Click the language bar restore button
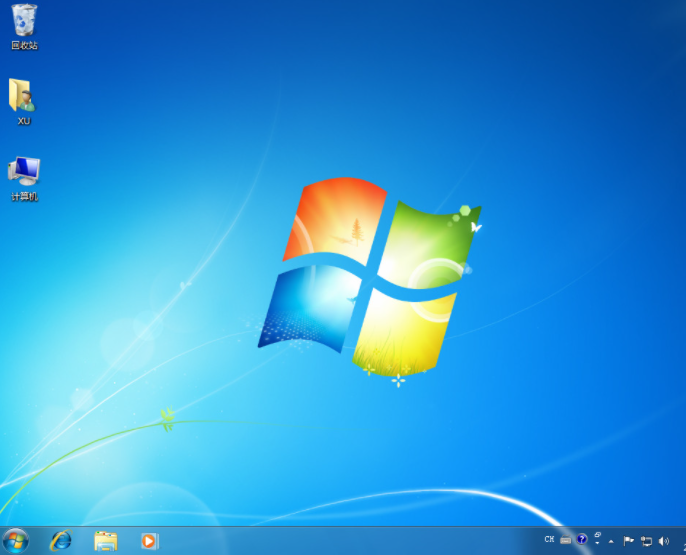The width and height of the screenshot is (686, 555). click(597, 535)
